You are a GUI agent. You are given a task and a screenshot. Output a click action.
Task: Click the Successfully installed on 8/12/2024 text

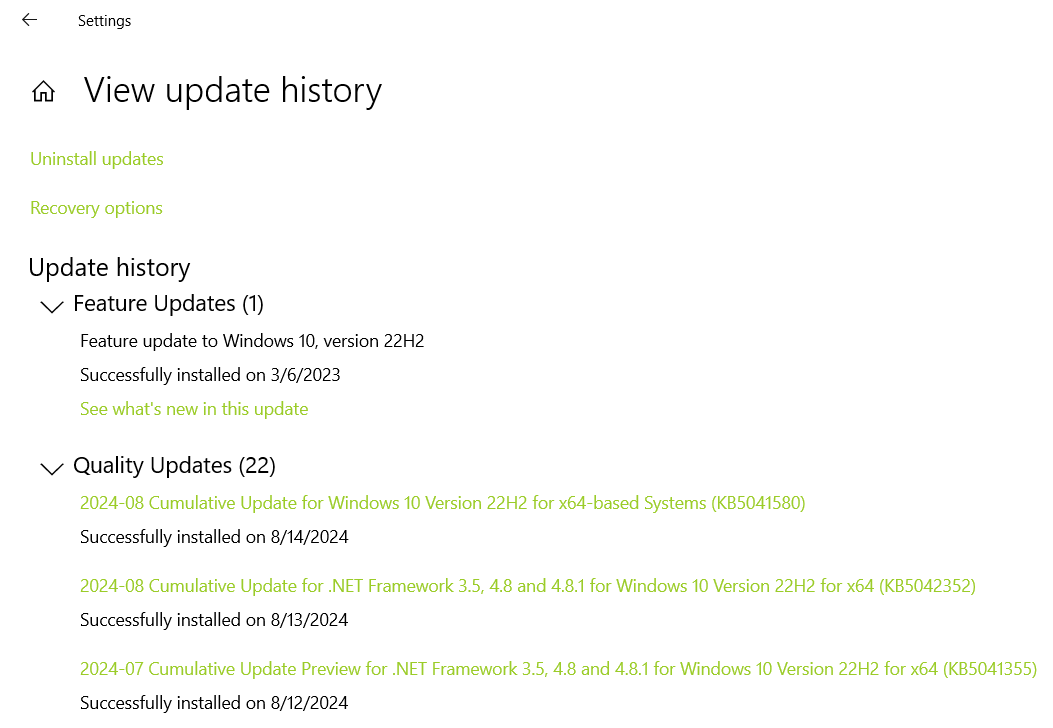click(x=214, y=703)
